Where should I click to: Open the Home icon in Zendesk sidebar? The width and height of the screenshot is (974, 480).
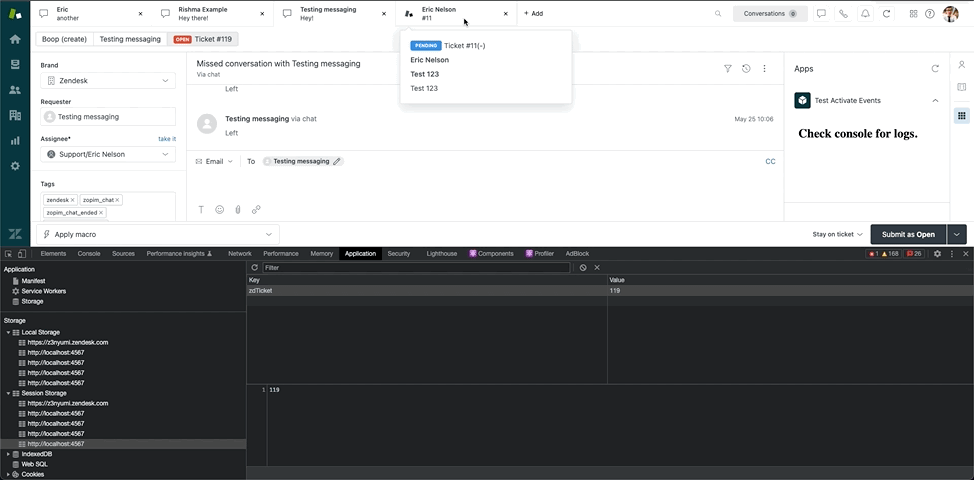coord(15,39)
